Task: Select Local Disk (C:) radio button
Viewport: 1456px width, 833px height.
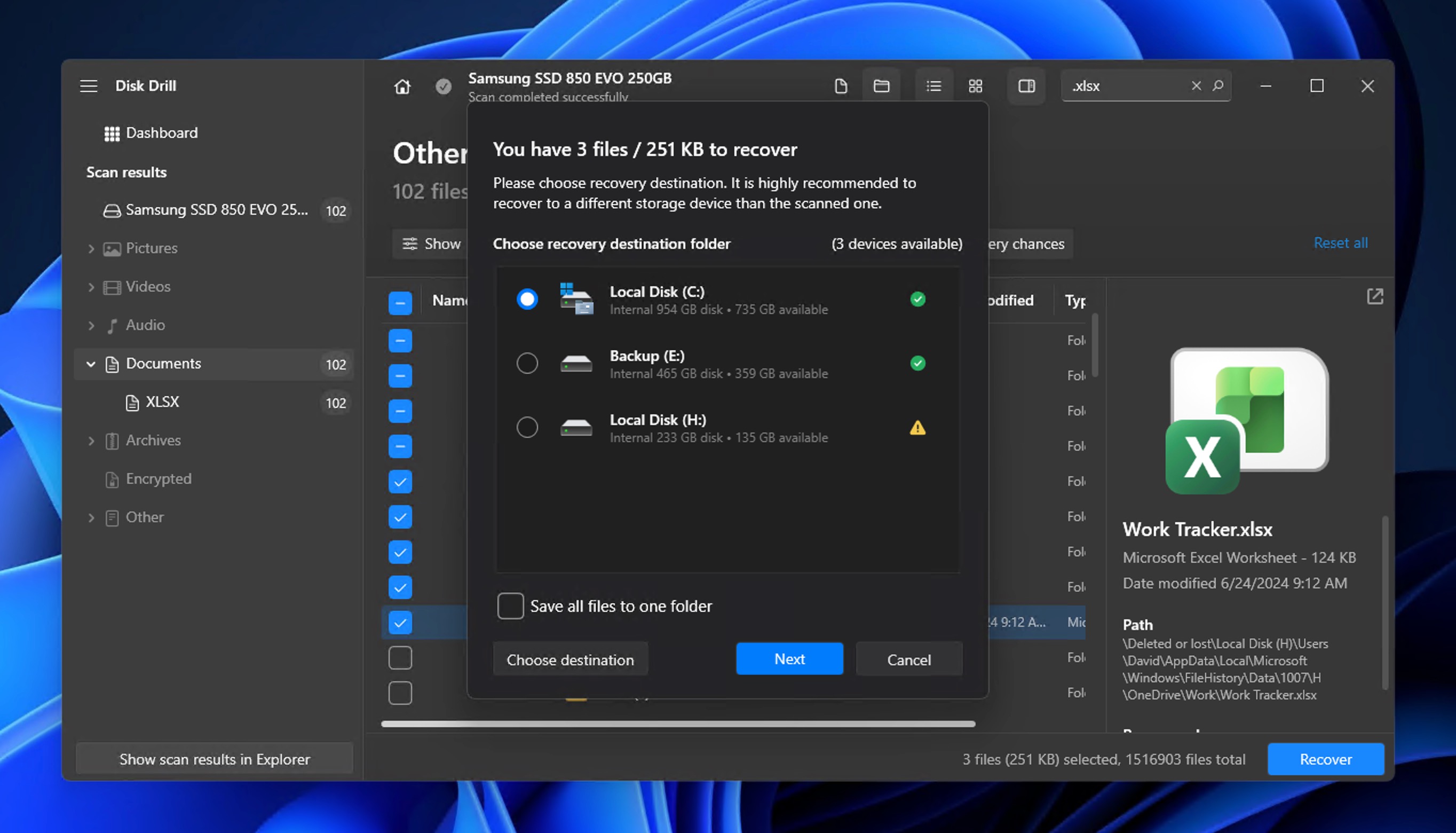Action: (x=527, y=299)
